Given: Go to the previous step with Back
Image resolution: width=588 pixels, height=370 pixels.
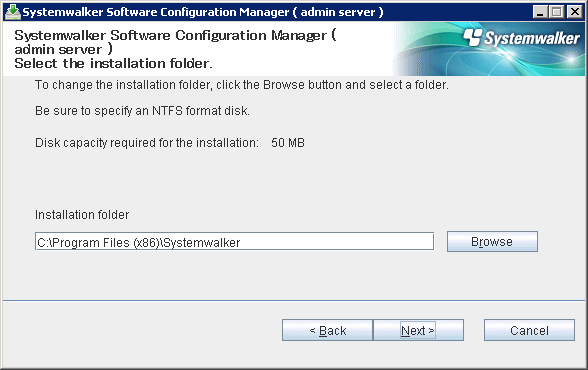Looking at the screenshot, I should coord(327,330).
